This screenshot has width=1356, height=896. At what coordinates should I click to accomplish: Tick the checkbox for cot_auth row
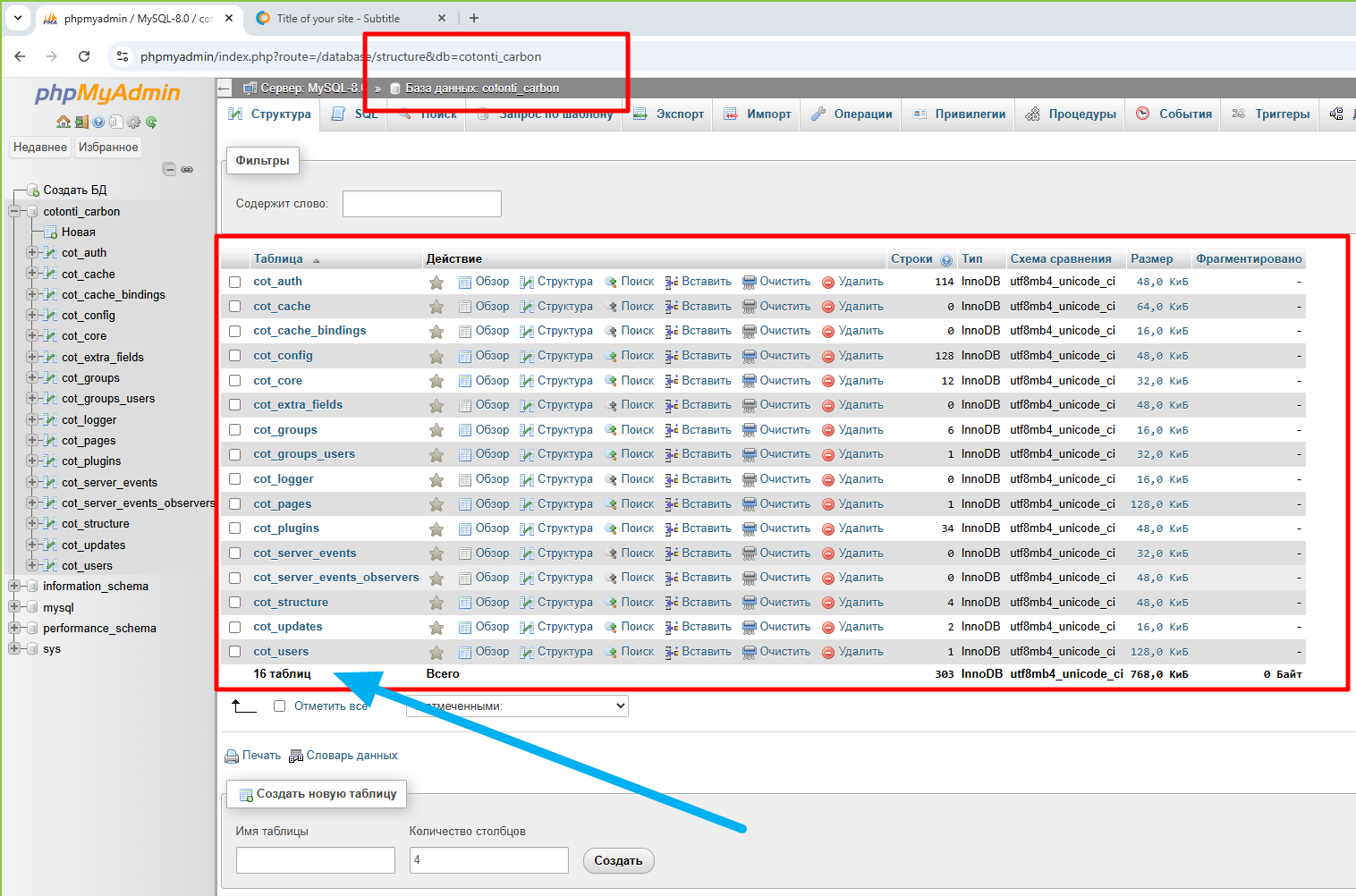[235, 282]
